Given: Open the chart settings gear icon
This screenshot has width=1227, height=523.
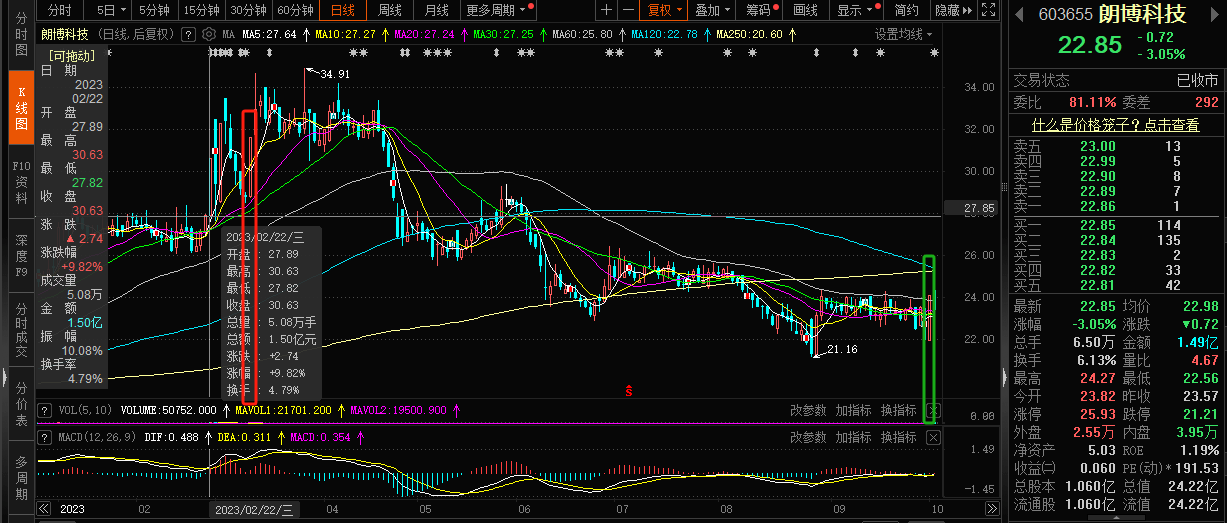Looking at the screenshot, I should click(210, 33).
